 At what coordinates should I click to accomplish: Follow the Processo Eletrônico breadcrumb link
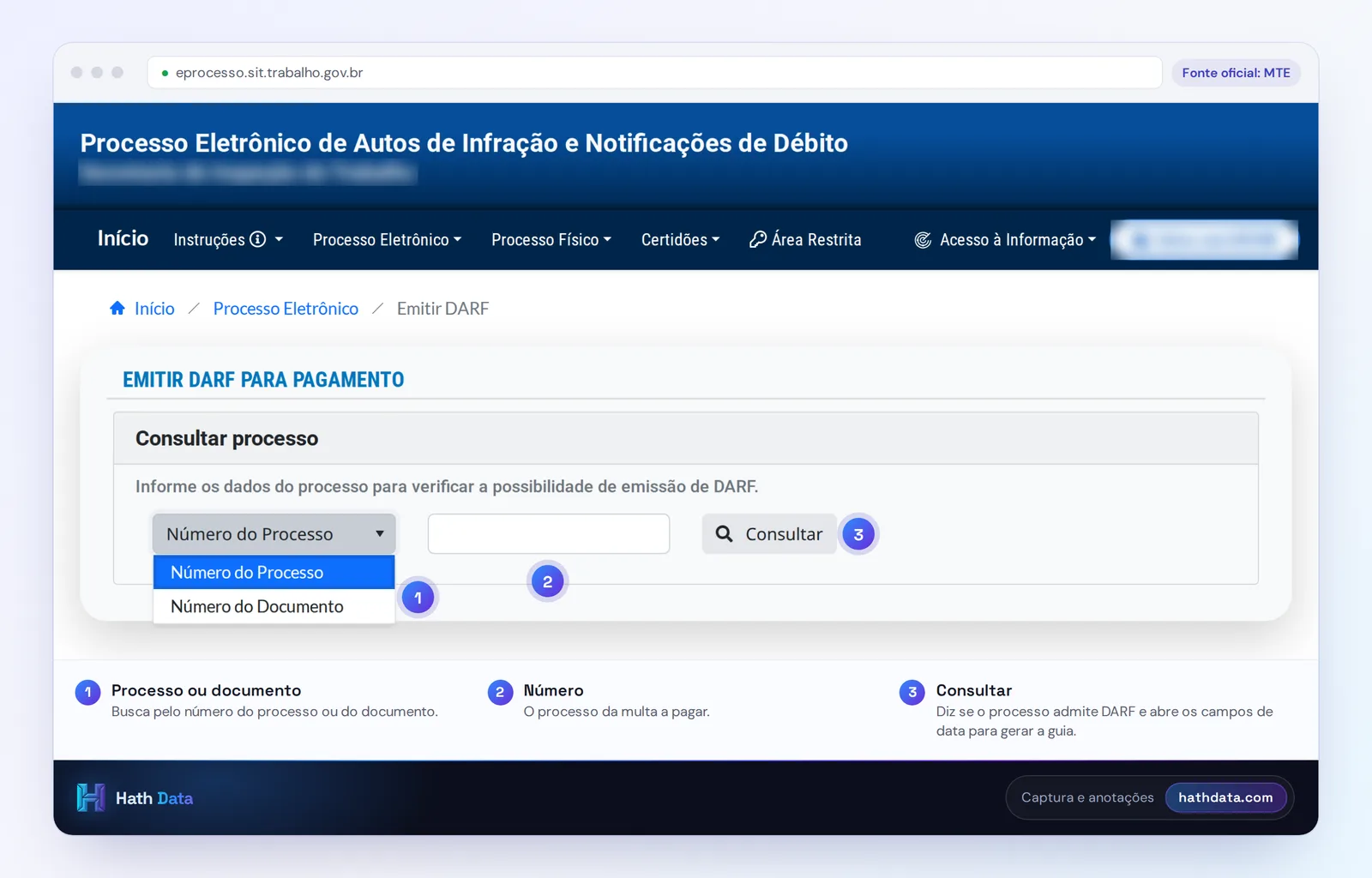[x=286, y=309]
